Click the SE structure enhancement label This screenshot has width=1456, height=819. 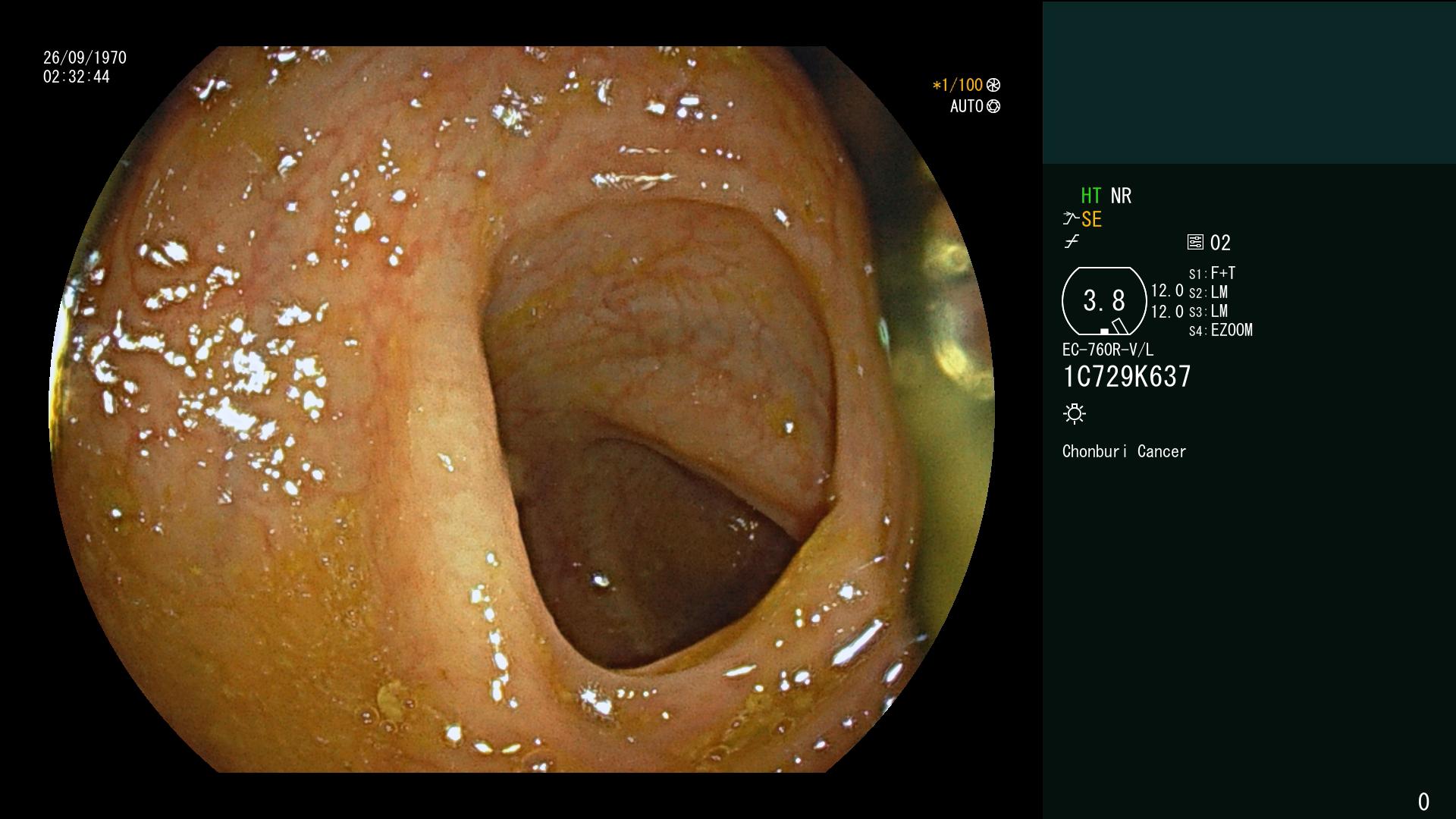click(1091, 220)
